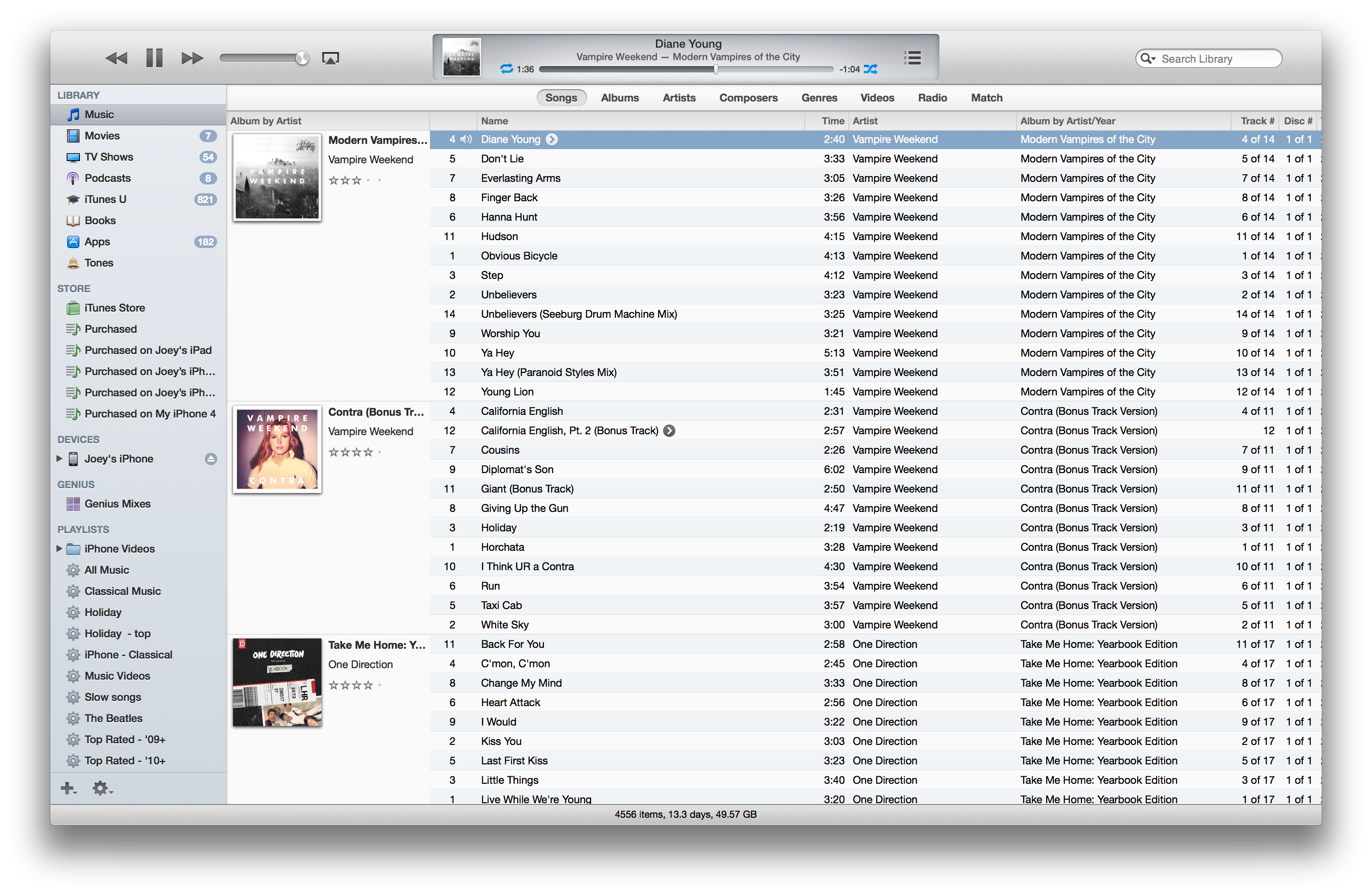
Task: Open the iTunes Store
Action: tap(138, 308)
